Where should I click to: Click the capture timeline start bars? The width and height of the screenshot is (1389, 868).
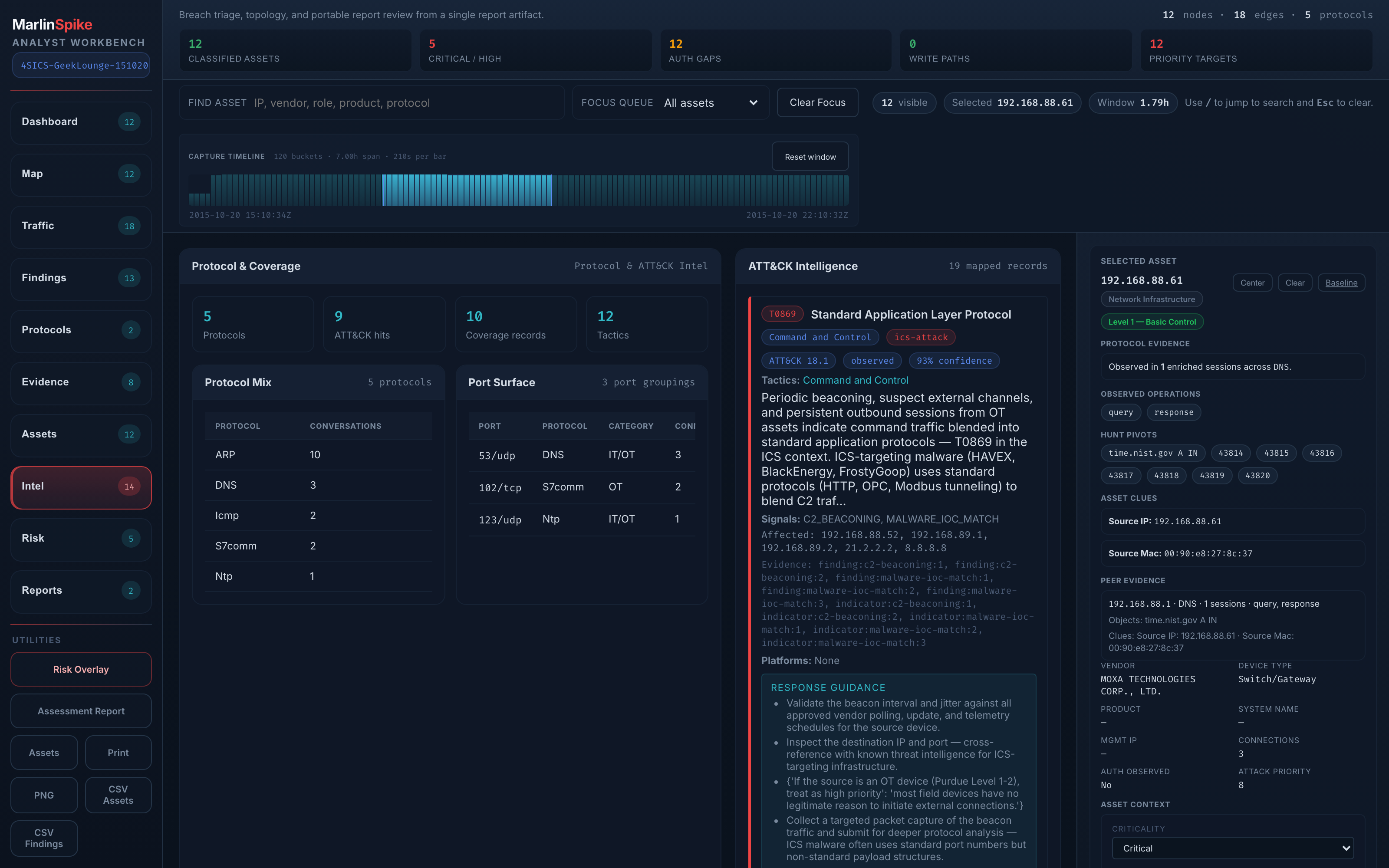click(x=200, y=199)
